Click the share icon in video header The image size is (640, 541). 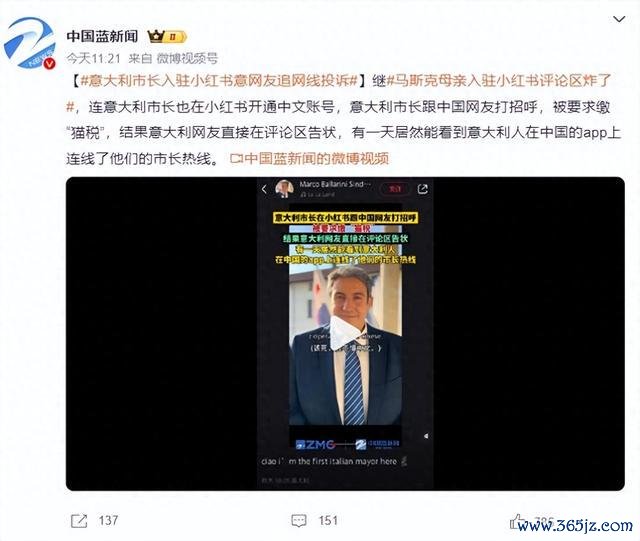coord(422,189)
